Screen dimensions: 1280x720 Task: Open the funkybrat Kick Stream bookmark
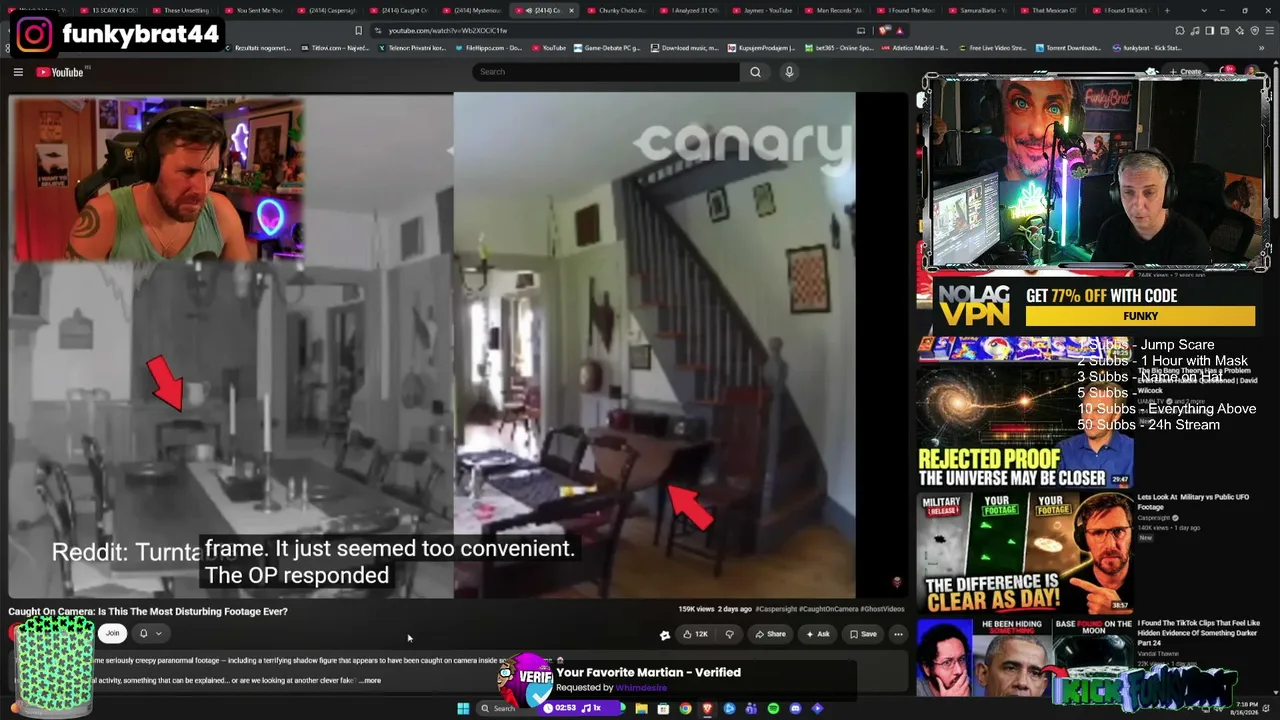click(1149, 48)
